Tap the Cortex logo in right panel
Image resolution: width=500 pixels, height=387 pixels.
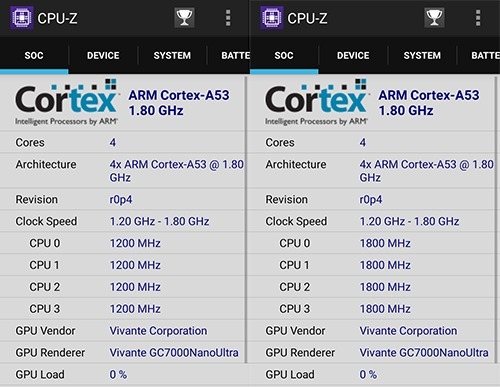pos(316,102)
